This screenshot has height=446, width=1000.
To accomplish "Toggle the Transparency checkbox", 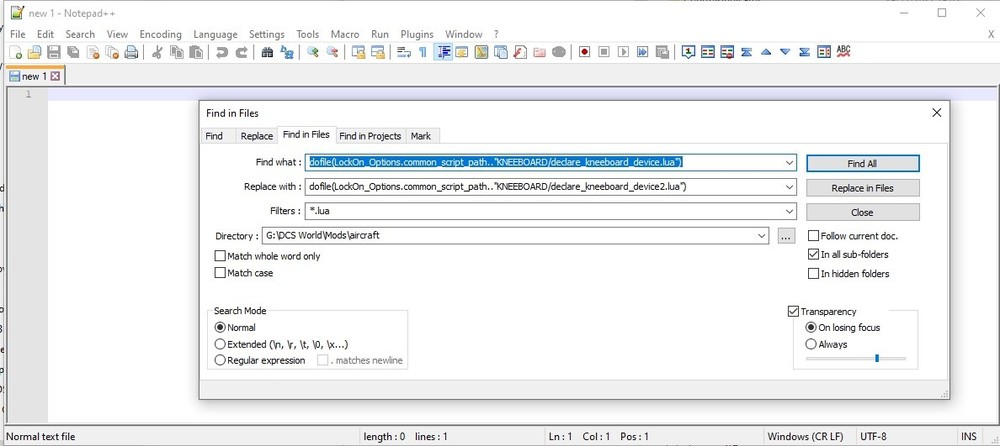I will [x=793, y=311].
